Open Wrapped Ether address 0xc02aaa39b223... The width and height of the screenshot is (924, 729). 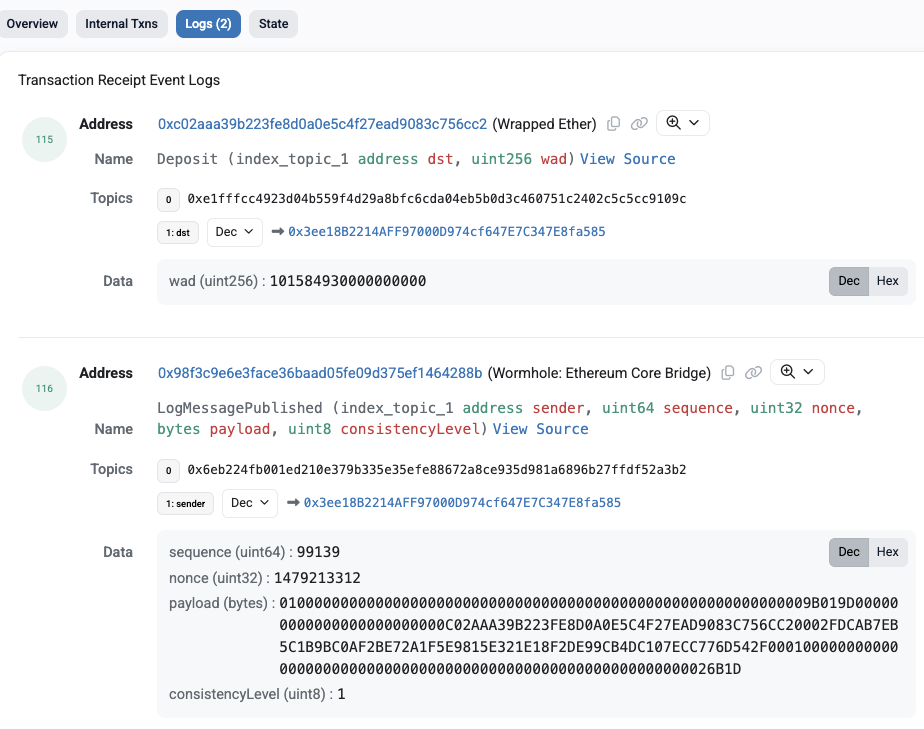click(x=322, y=124)
